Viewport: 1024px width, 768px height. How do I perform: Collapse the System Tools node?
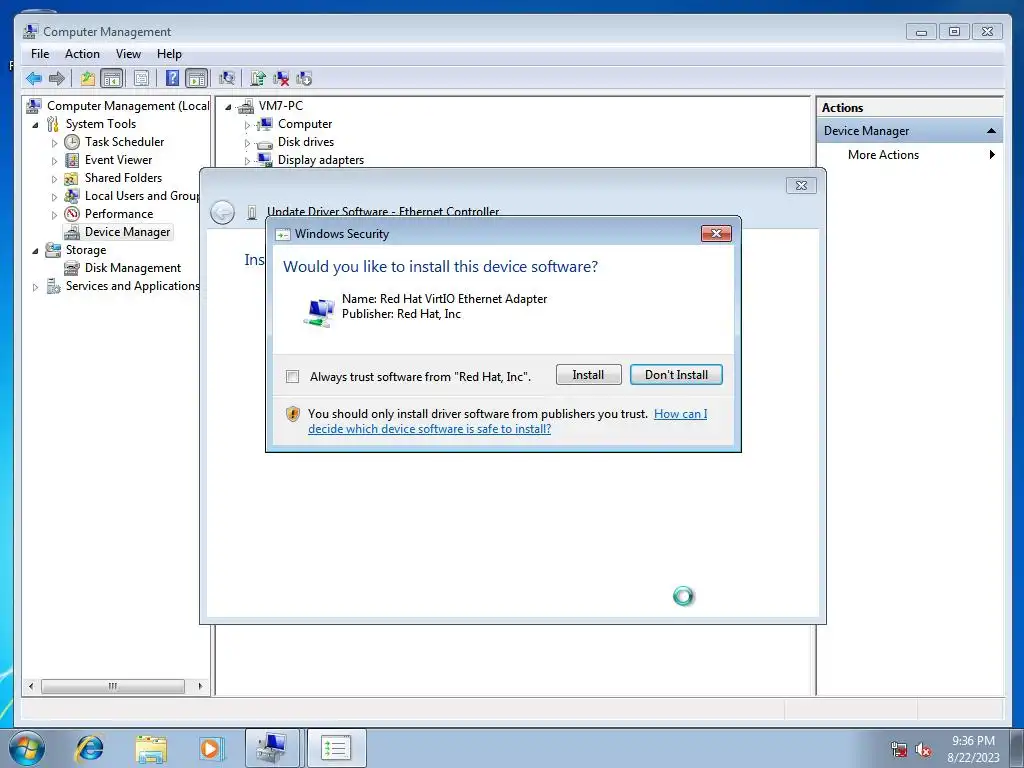pyautogui.click(x=35, y=125)
